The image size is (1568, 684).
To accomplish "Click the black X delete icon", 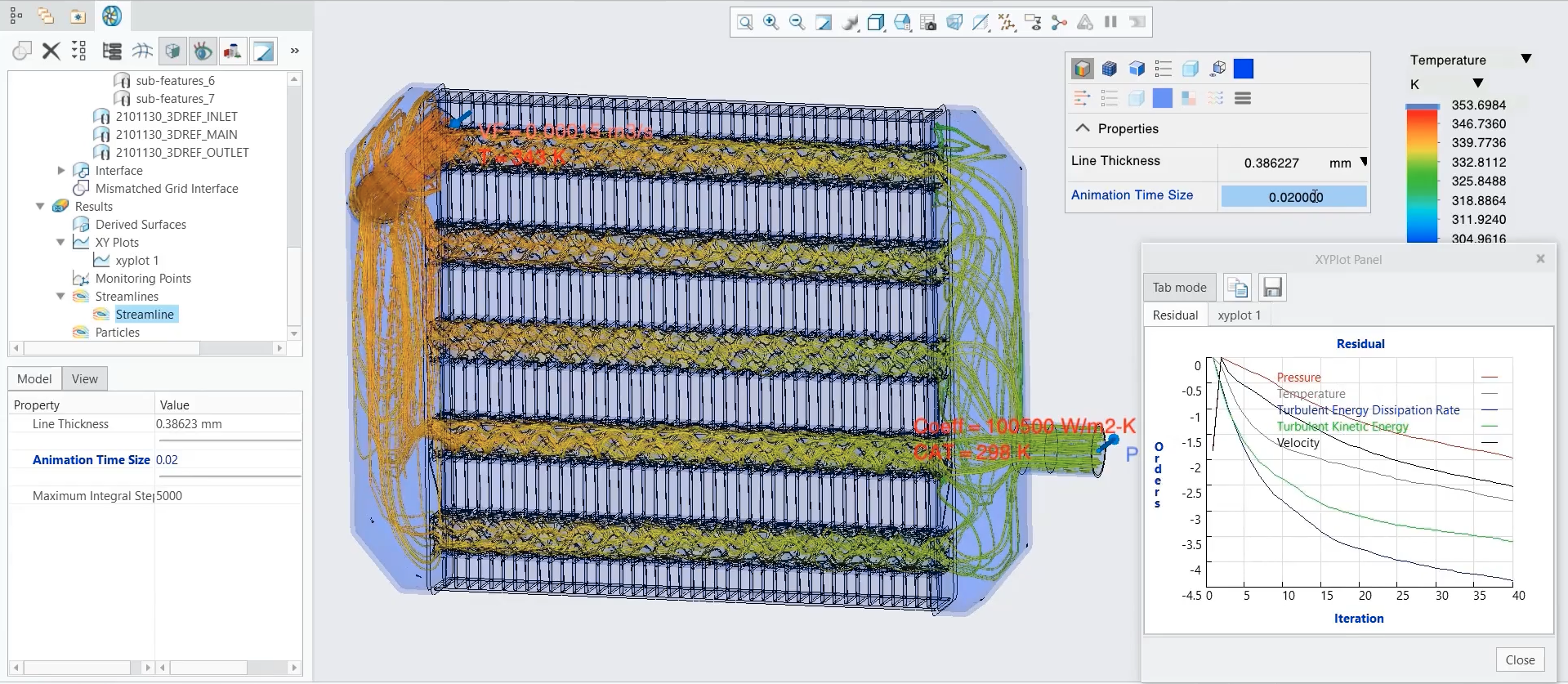I will tap(51, 51).
